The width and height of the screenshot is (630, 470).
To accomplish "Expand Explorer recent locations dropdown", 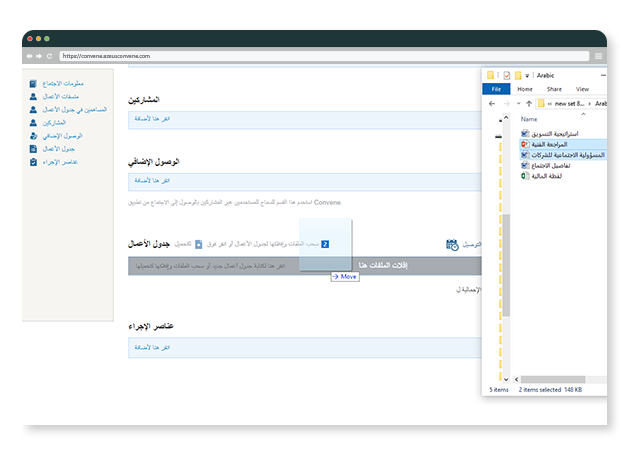I will pos(518,104).
